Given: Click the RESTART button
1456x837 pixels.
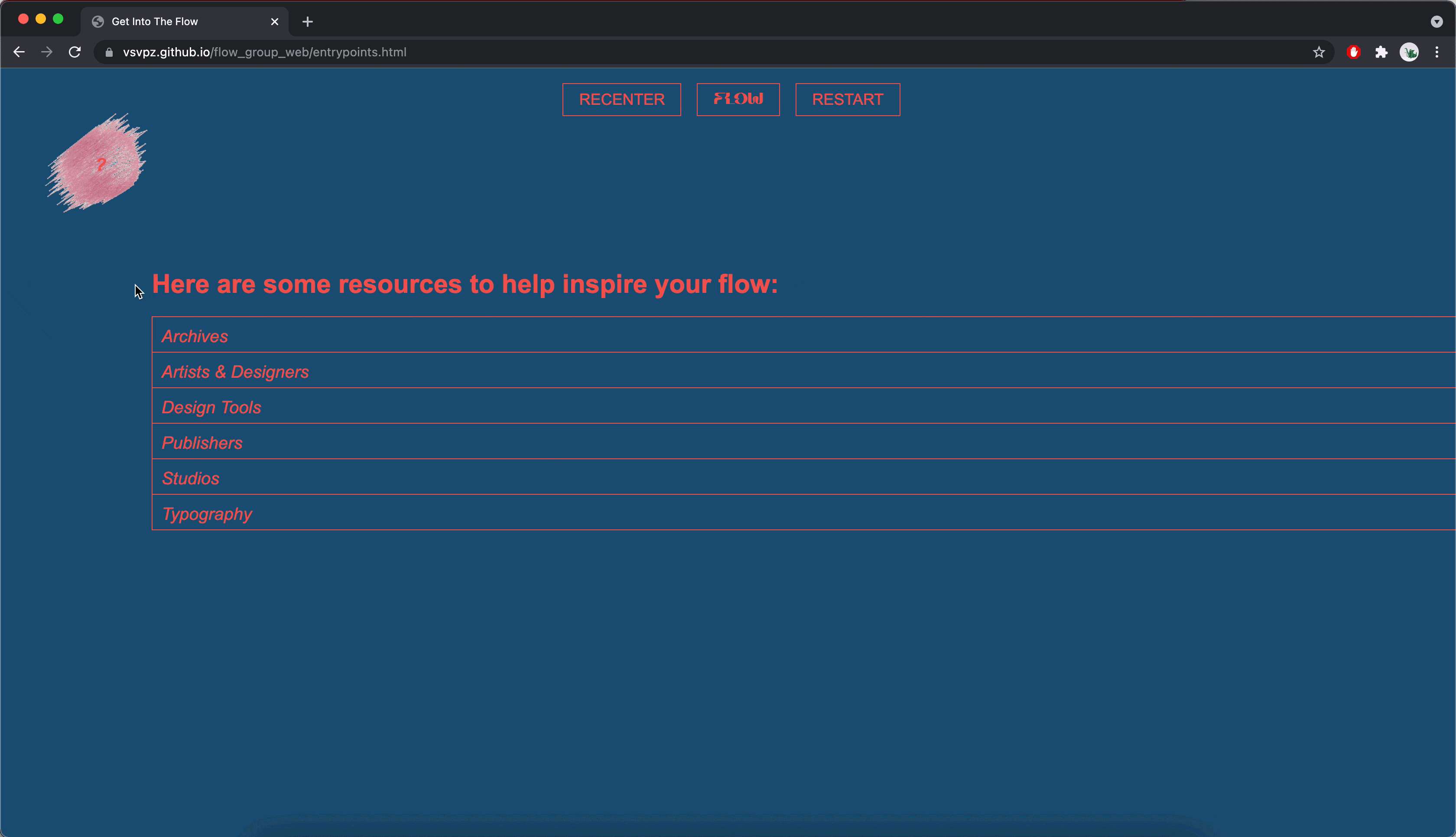Looking at the screenshot, I should [847, 100].
